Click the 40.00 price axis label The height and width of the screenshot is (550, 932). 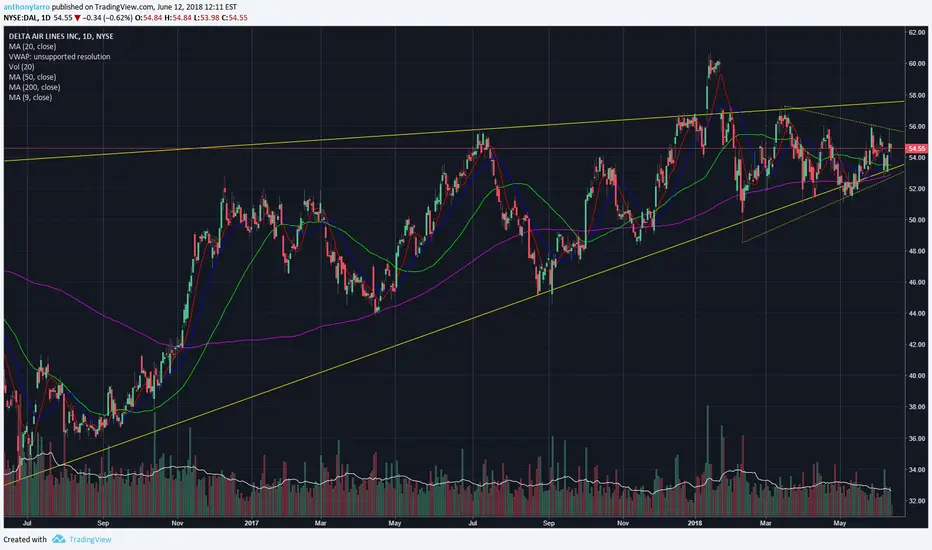917,376
